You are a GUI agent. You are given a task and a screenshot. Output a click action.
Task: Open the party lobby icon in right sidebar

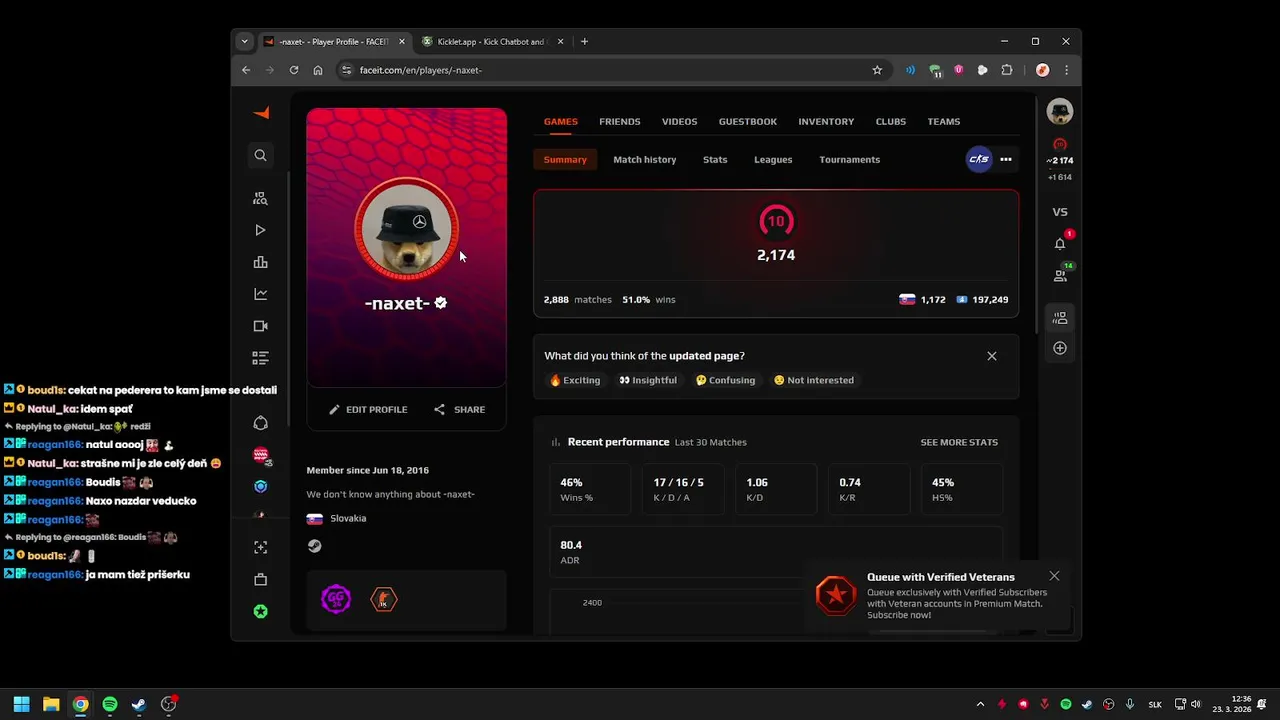point(1060,318)
